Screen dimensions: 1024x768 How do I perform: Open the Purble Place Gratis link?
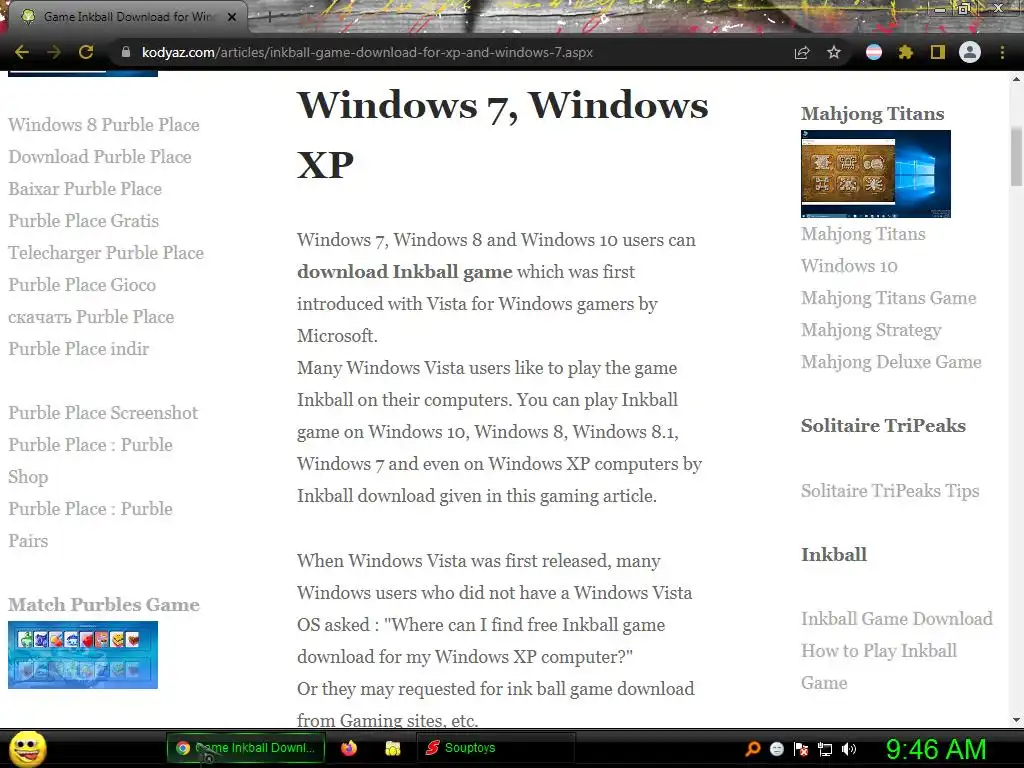coord(84,221)
